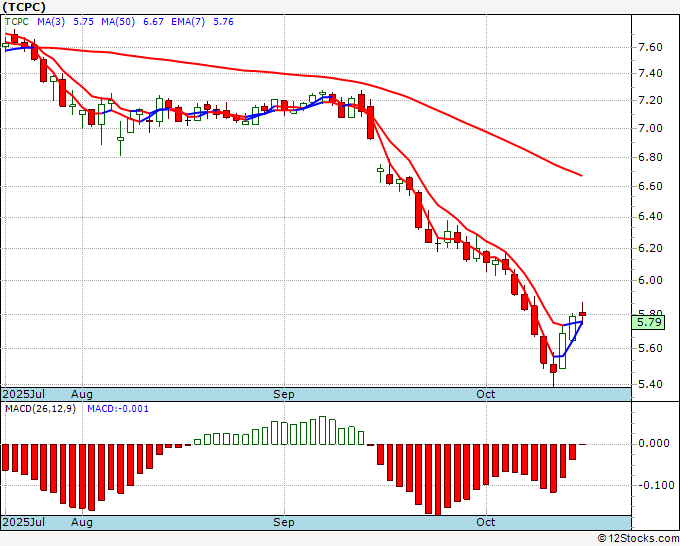Click Aug on MACD time axis
680x546 pixels.
82,522
